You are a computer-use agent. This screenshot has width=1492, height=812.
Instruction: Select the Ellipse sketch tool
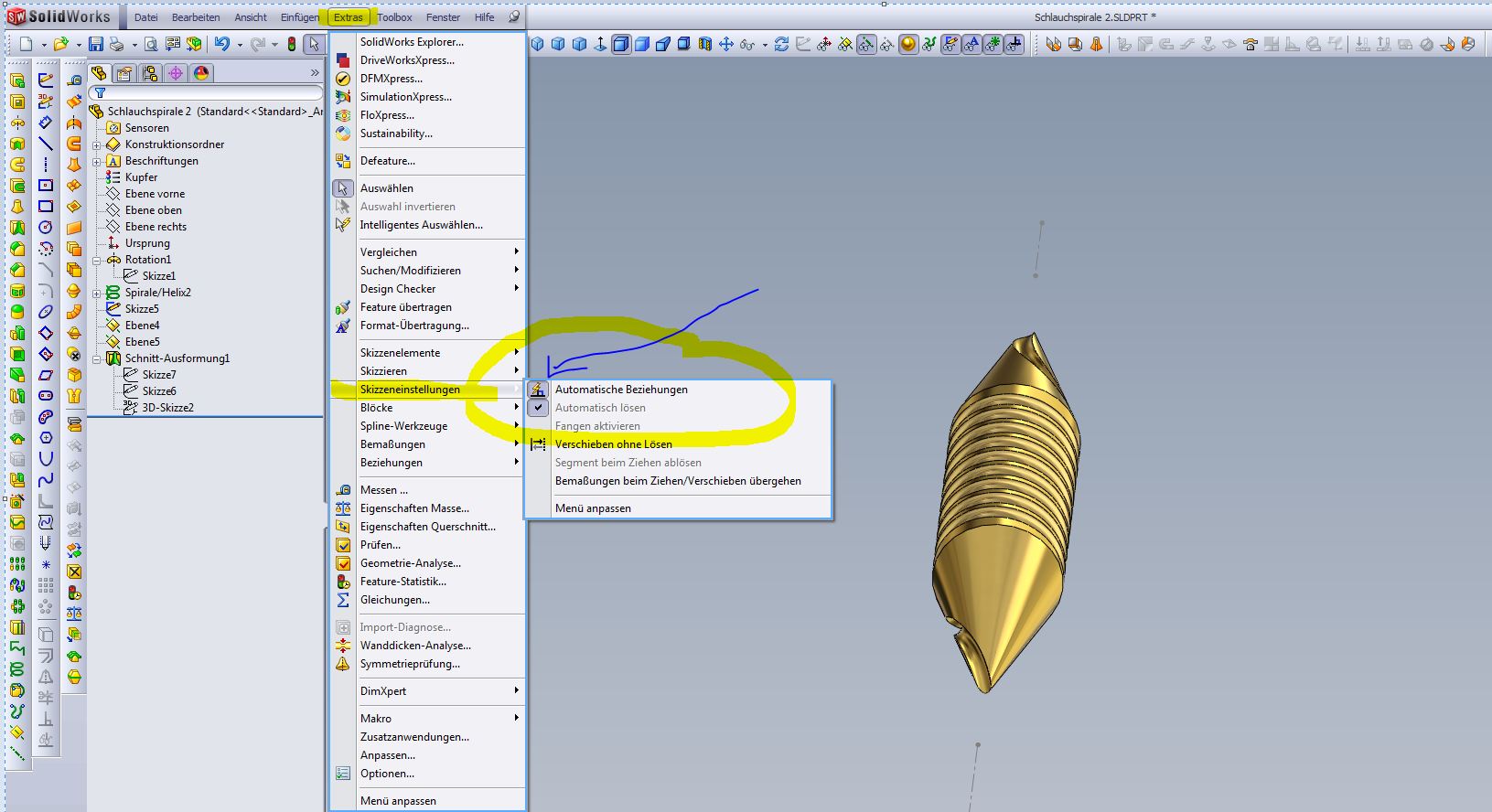46,312
